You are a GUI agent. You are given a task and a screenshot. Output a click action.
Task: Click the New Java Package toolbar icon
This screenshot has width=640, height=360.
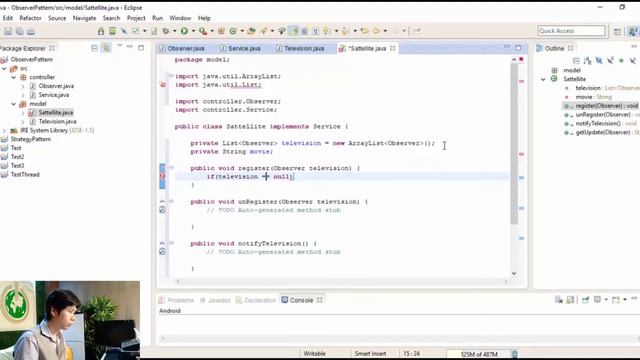coord(221,31)
